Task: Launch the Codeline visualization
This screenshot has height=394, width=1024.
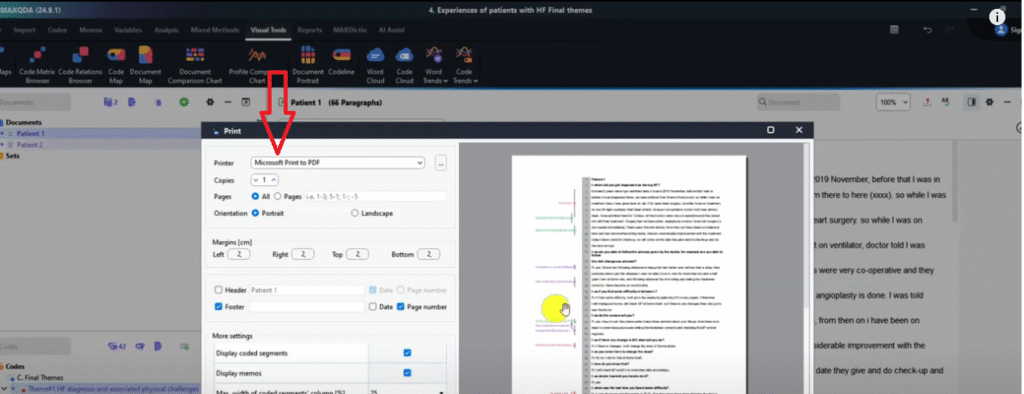Action: (x=341, y=61)
